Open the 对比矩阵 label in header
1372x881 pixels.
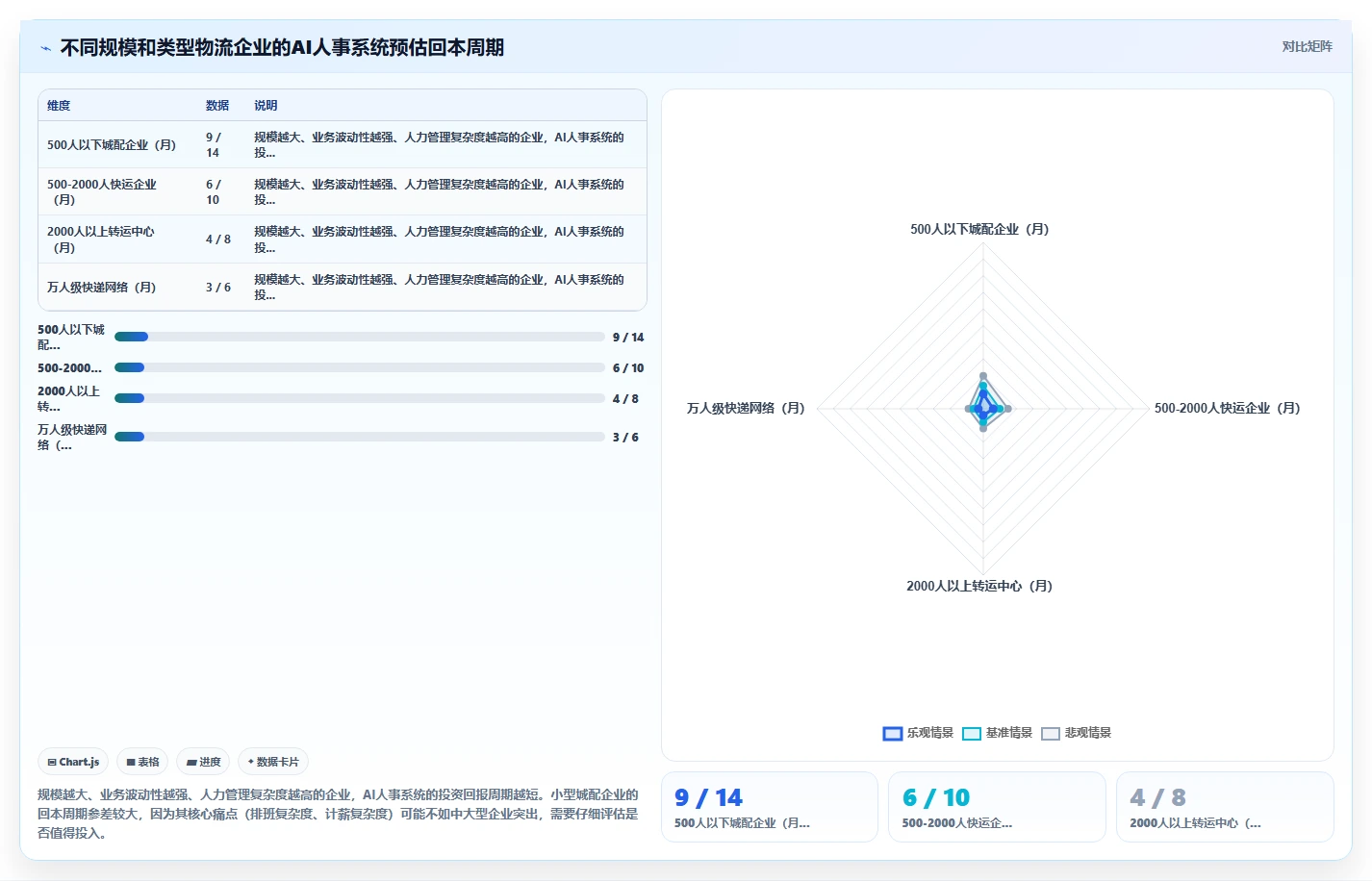pos(1307,46)
